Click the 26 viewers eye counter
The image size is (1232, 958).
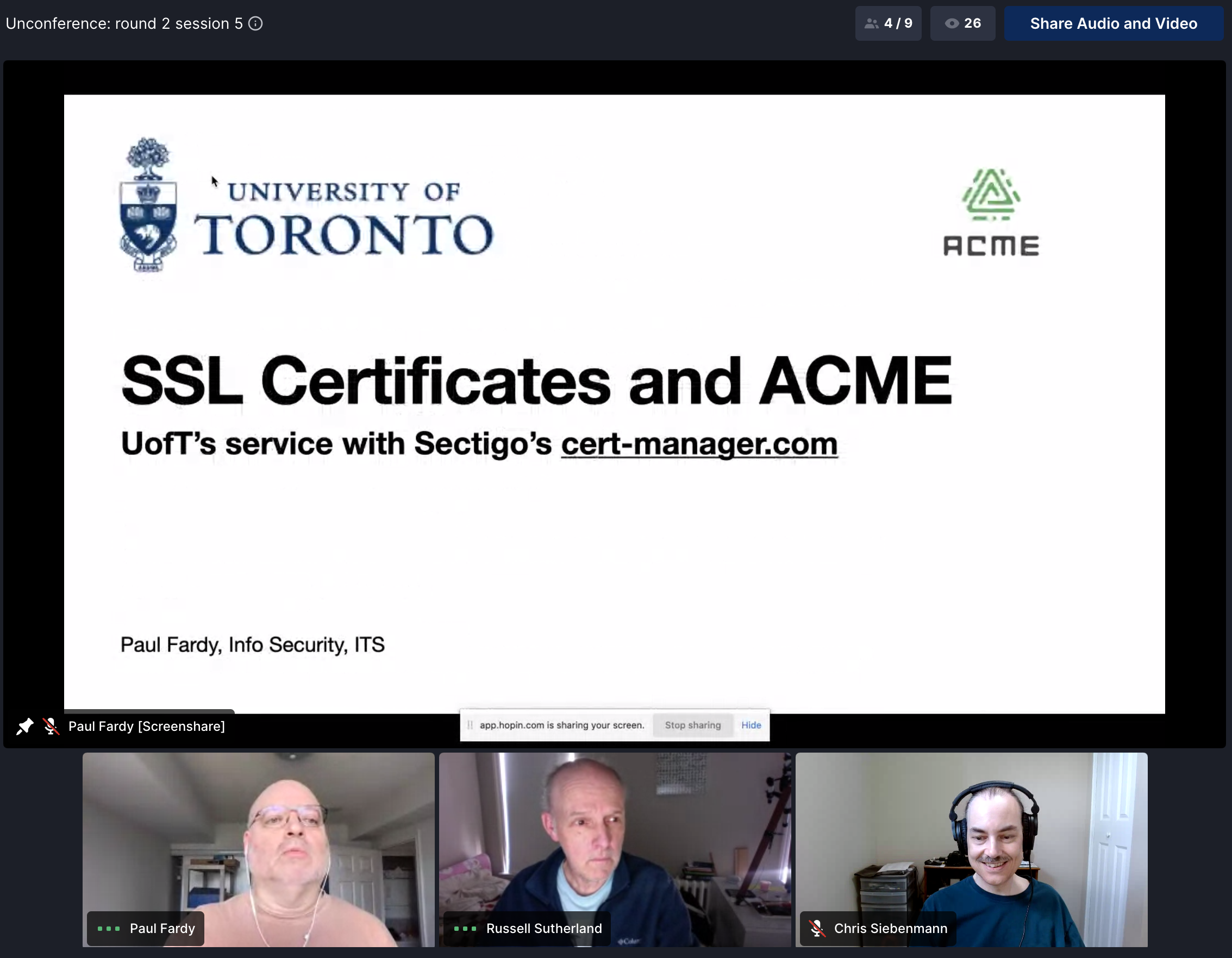pyautogui.click(x=962, y=23)
